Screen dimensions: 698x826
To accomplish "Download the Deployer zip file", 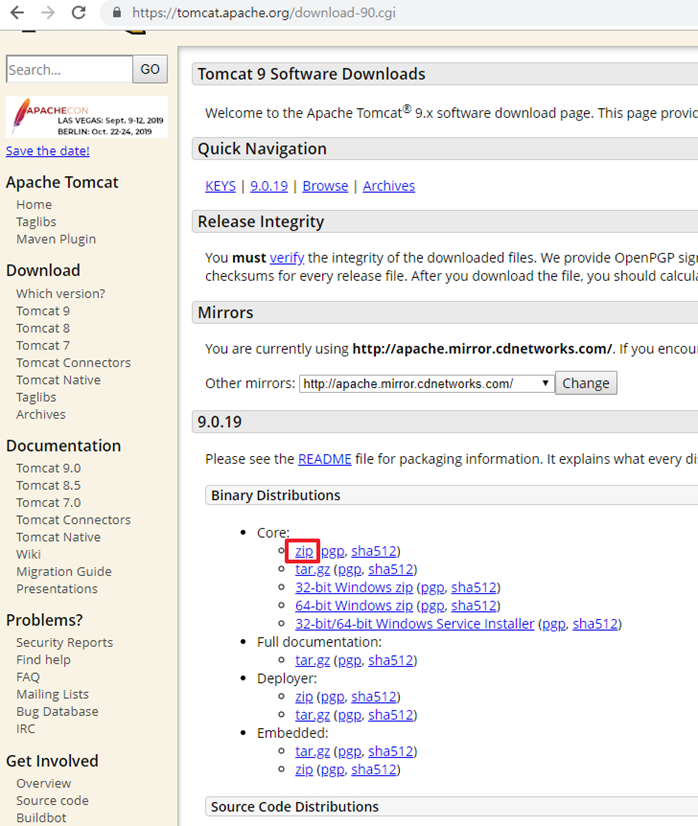I will pos(304,697).
